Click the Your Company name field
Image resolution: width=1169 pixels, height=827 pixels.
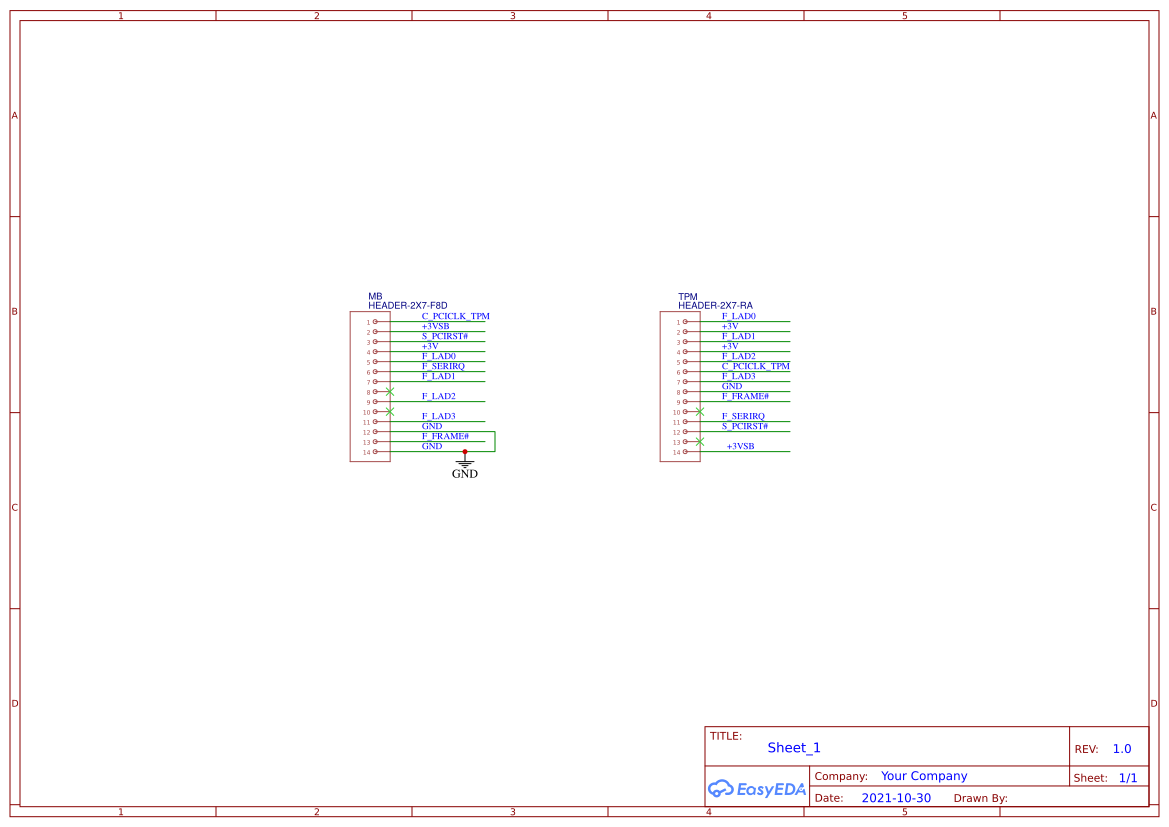(923, 776)
